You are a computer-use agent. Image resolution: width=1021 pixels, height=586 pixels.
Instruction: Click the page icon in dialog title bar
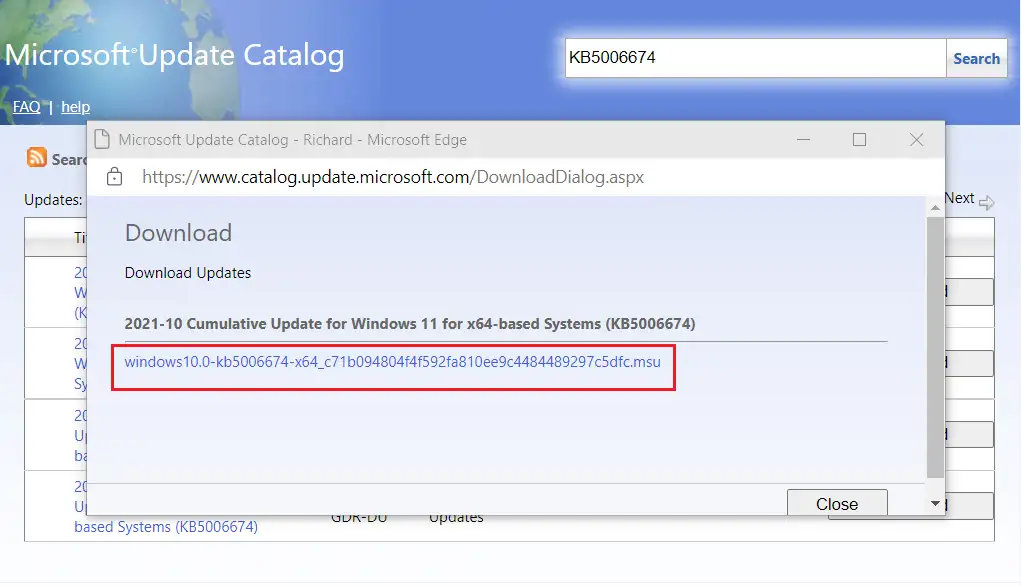coord(102,139)
